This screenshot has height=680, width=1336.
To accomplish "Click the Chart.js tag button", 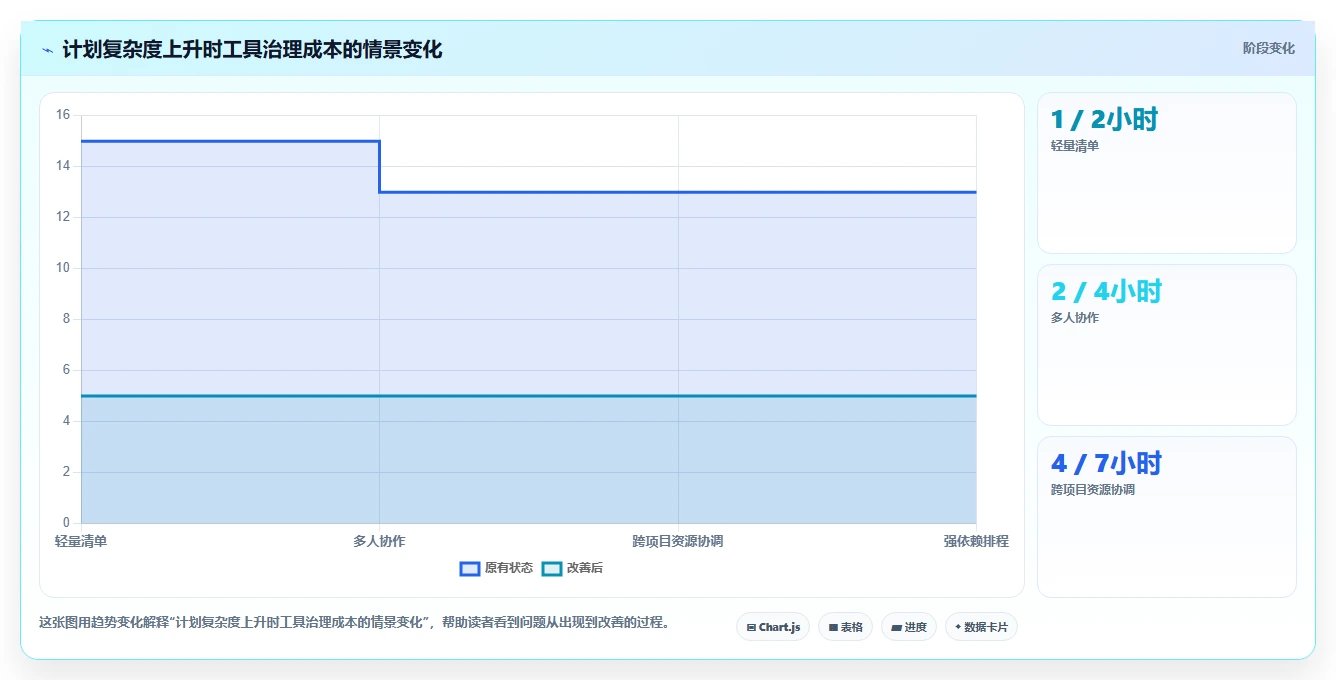I will click(773, 627).
